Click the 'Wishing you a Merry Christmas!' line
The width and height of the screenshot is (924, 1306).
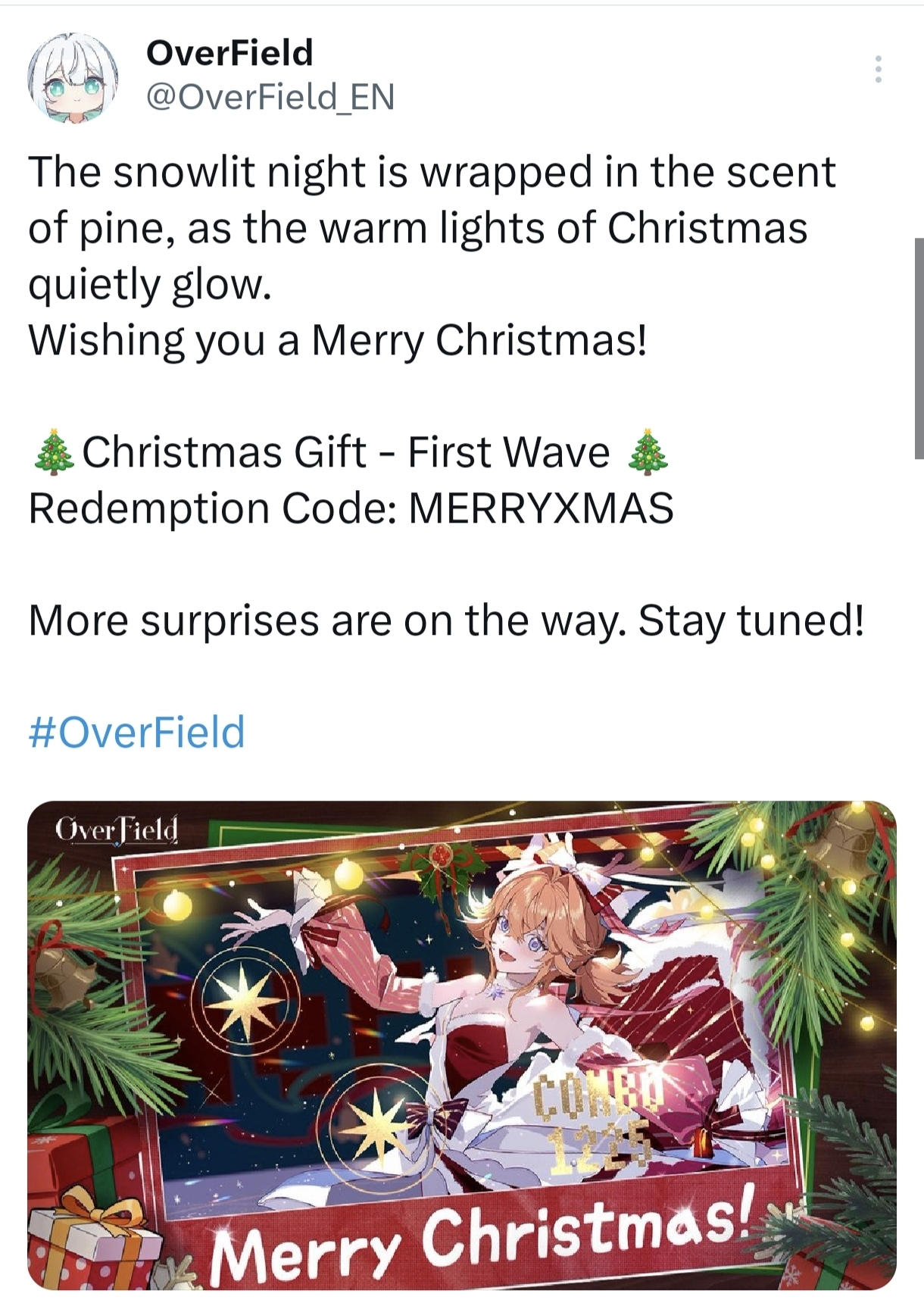(x=338, y=339)
